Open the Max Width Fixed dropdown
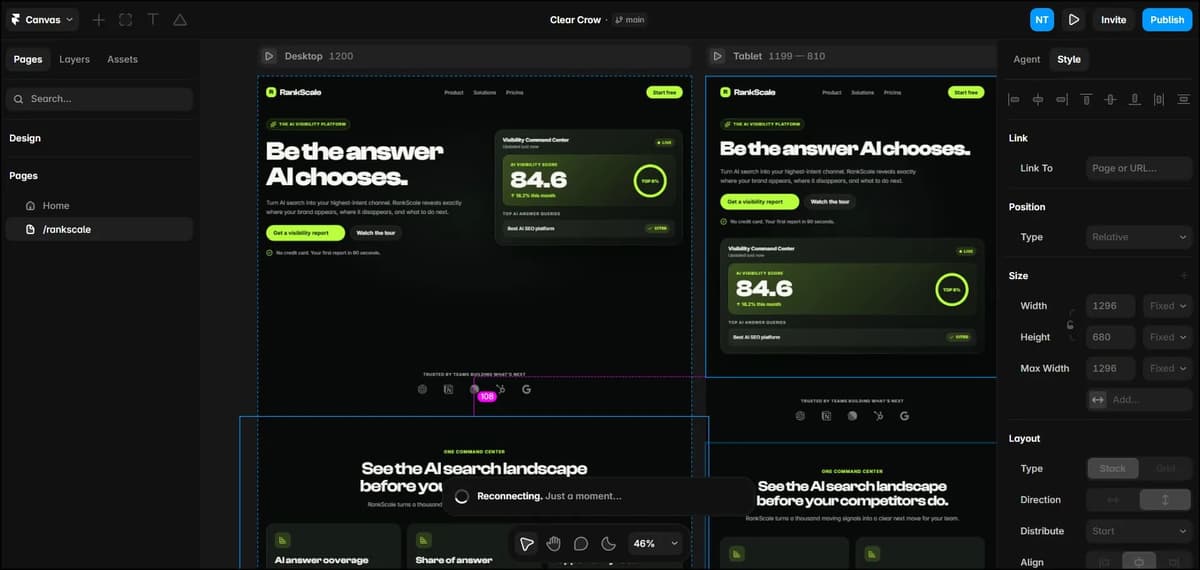Screen dimensions: 1200x570 pos(1167,368)
